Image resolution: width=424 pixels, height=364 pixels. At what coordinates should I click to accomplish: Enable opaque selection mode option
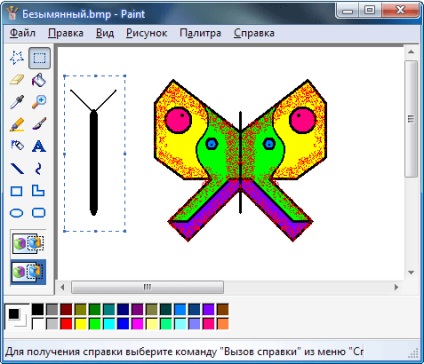[28, 243]
